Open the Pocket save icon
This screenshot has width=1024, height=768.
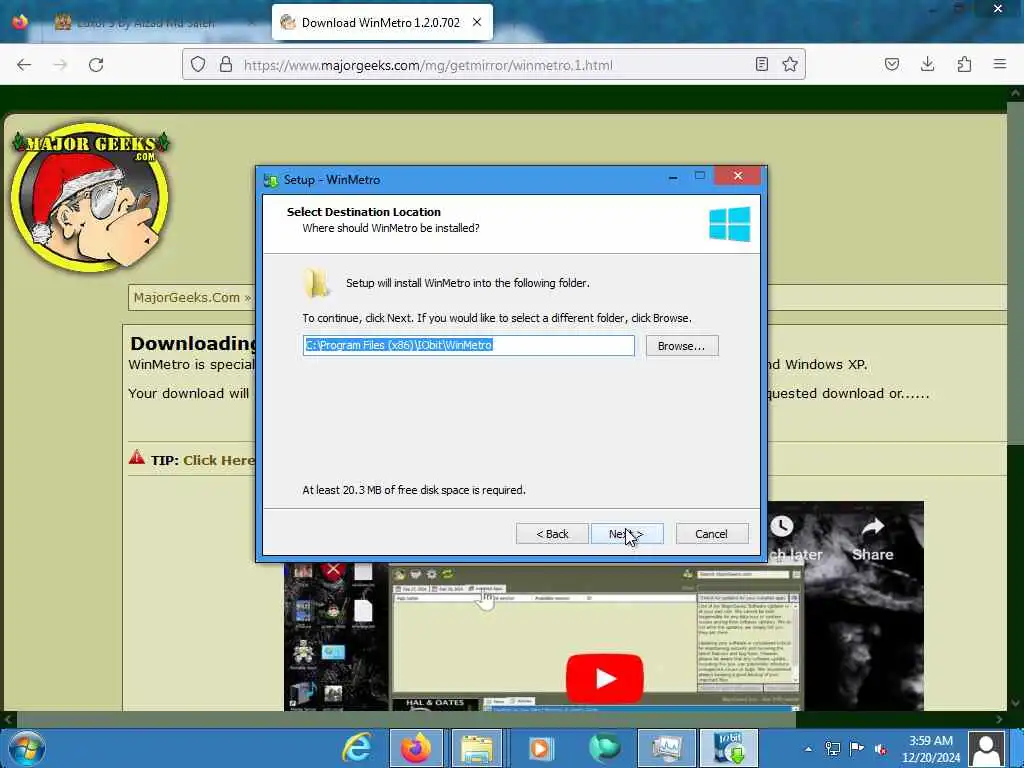[891, 64]
